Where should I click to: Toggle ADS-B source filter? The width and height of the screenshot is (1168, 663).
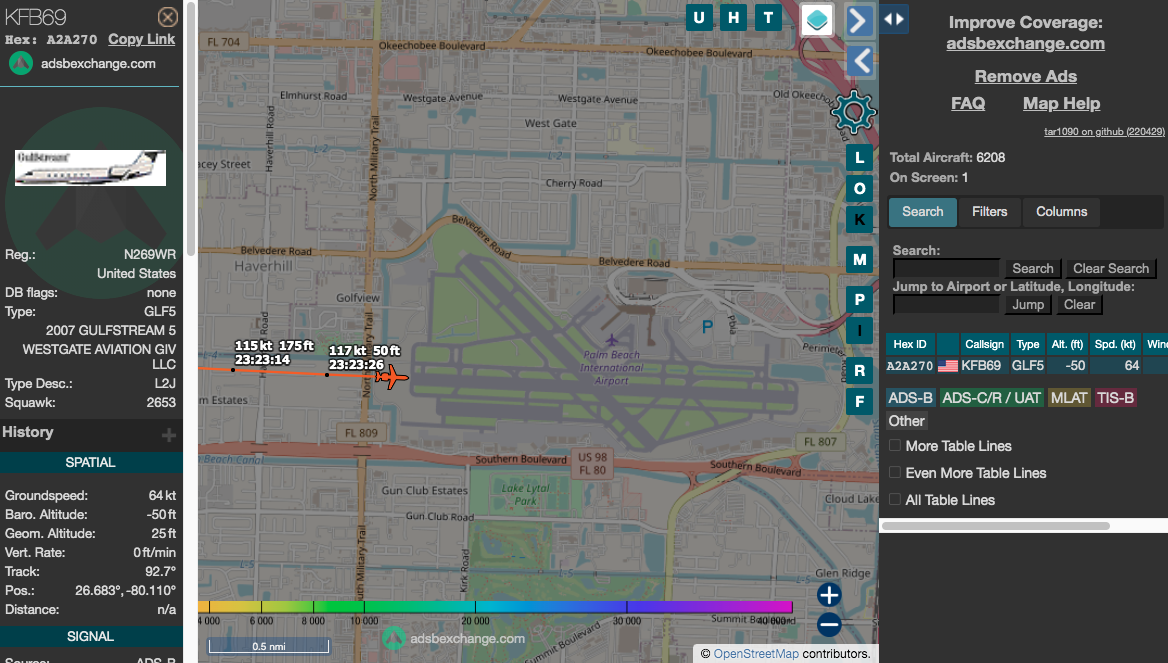click(x=910, y=398)
